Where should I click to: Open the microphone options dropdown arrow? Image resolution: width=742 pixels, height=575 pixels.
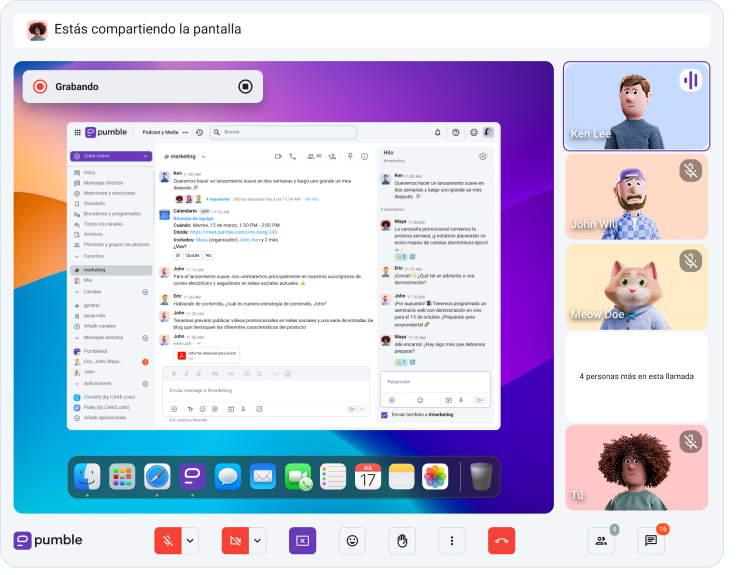click(x=190, y=540)
